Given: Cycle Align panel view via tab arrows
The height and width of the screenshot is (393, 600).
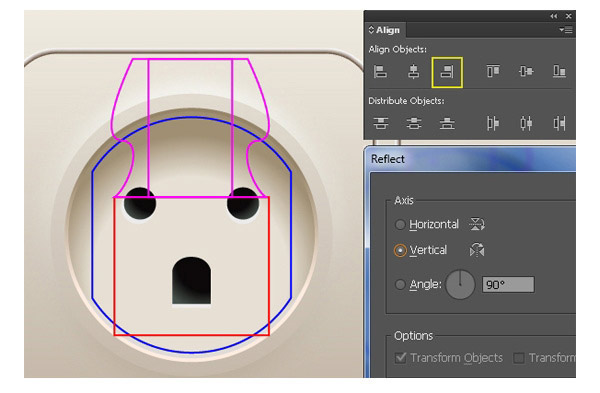Looking at the screenshot, I should [x=371, y=30].
